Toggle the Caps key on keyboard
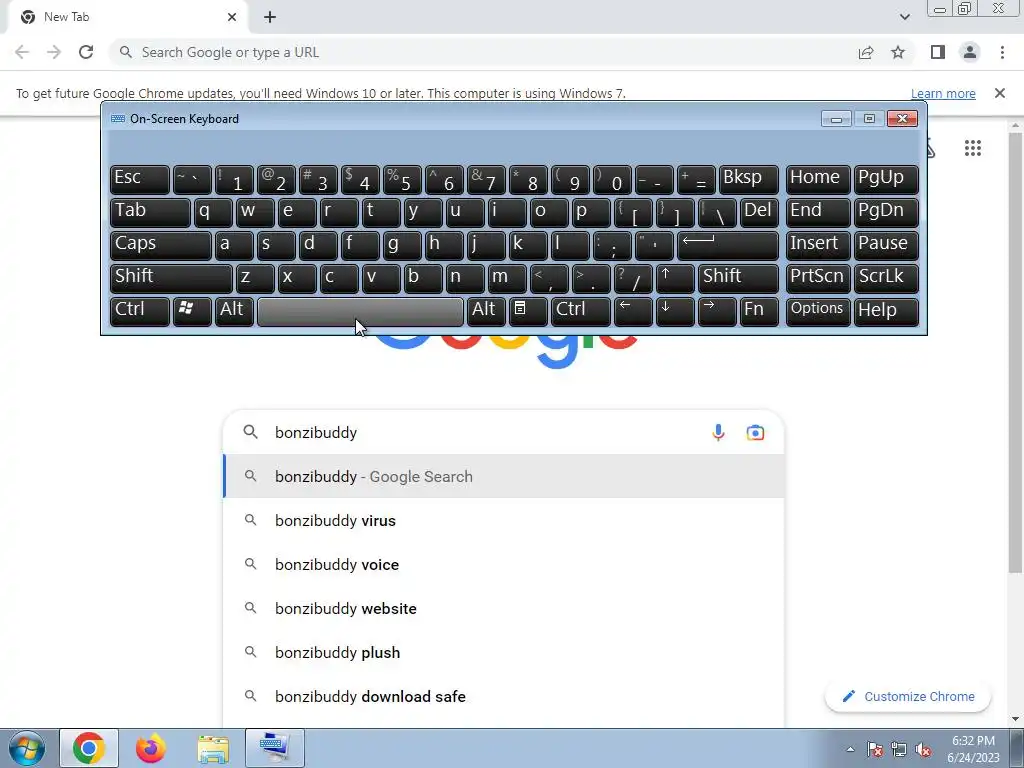 pyautogui.click(x=161, y=246)
